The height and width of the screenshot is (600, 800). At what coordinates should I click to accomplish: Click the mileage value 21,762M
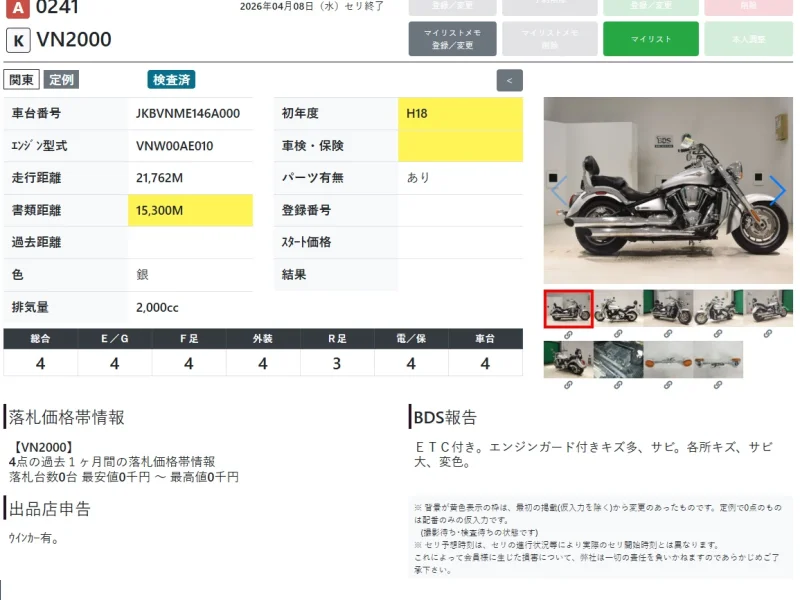(159, 178)
